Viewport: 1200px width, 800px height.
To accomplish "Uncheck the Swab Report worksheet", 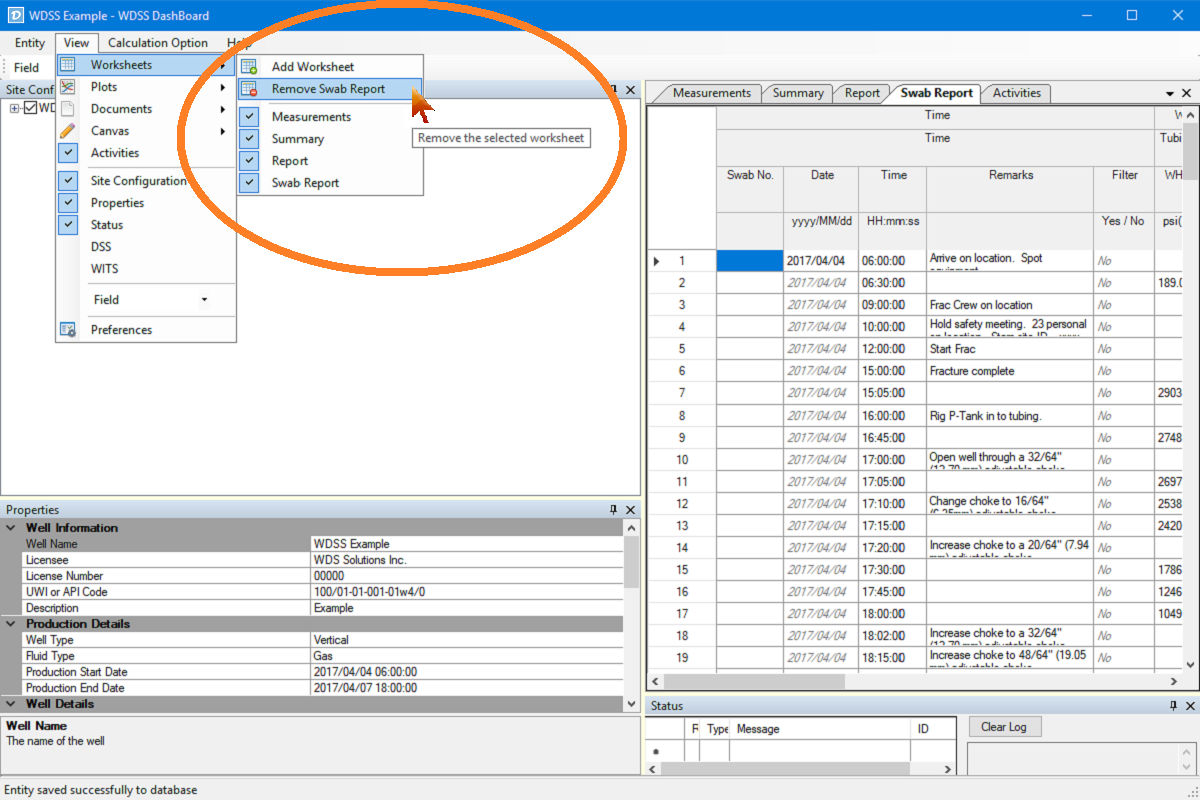I will click(249, 183).
